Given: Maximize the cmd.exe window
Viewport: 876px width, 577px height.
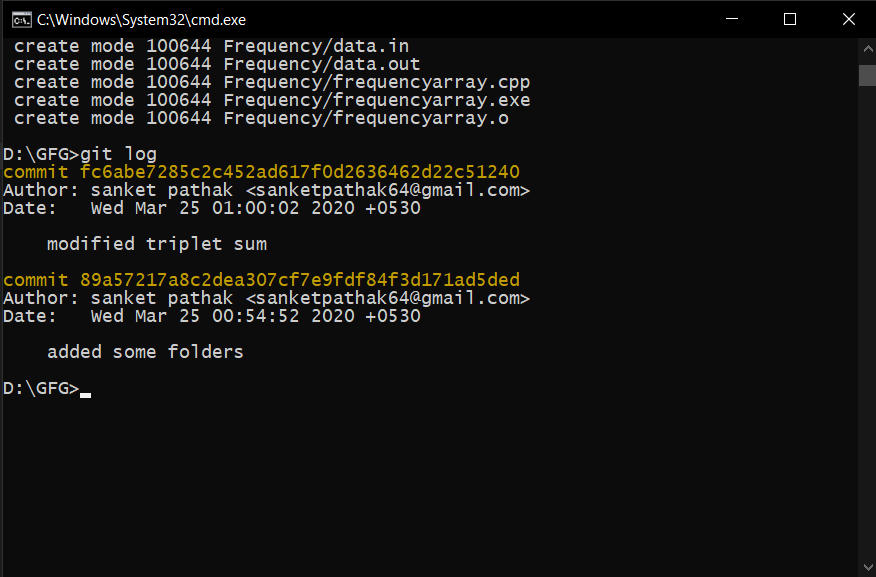Looking at the screenshot, I should pyautogui.click(x=790, y=19).
